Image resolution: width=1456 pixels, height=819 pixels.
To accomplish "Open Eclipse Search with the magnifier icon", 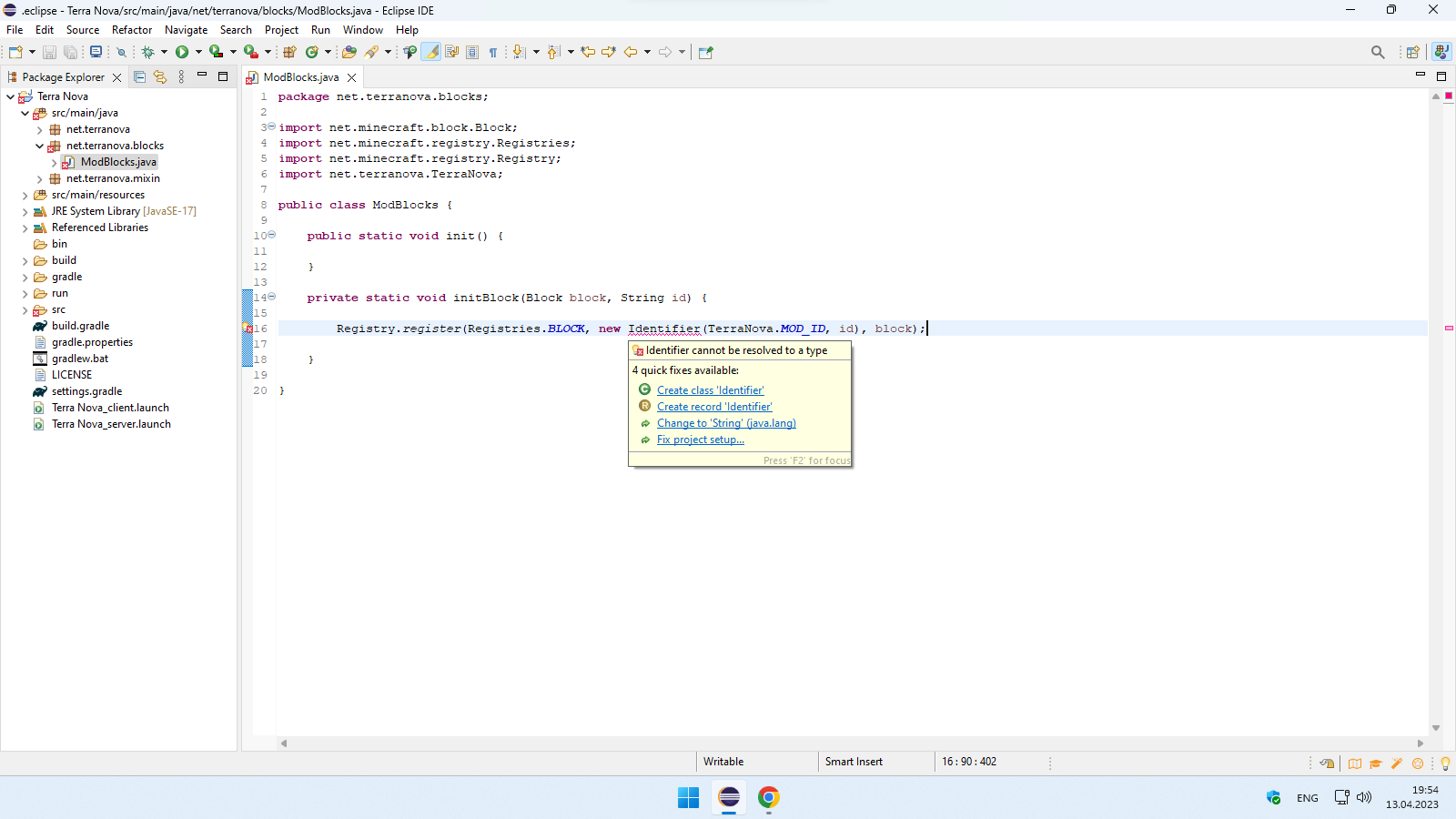I will pyautogui.click(x=1379, y=52).
